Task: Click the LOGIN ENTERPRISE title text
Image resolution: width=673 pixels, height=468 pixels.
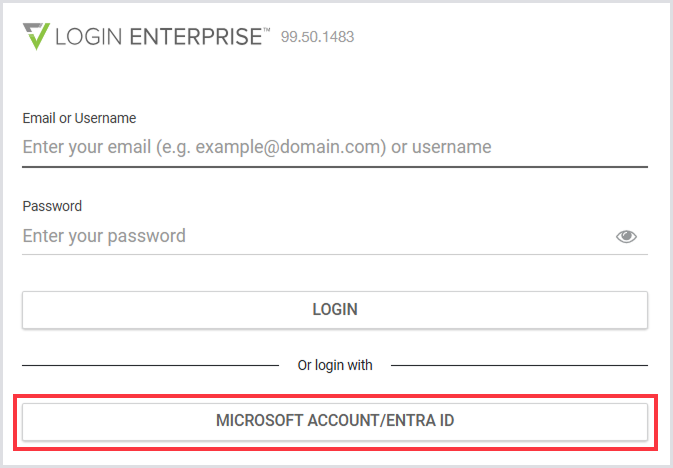Action: (x=162, y=37)
